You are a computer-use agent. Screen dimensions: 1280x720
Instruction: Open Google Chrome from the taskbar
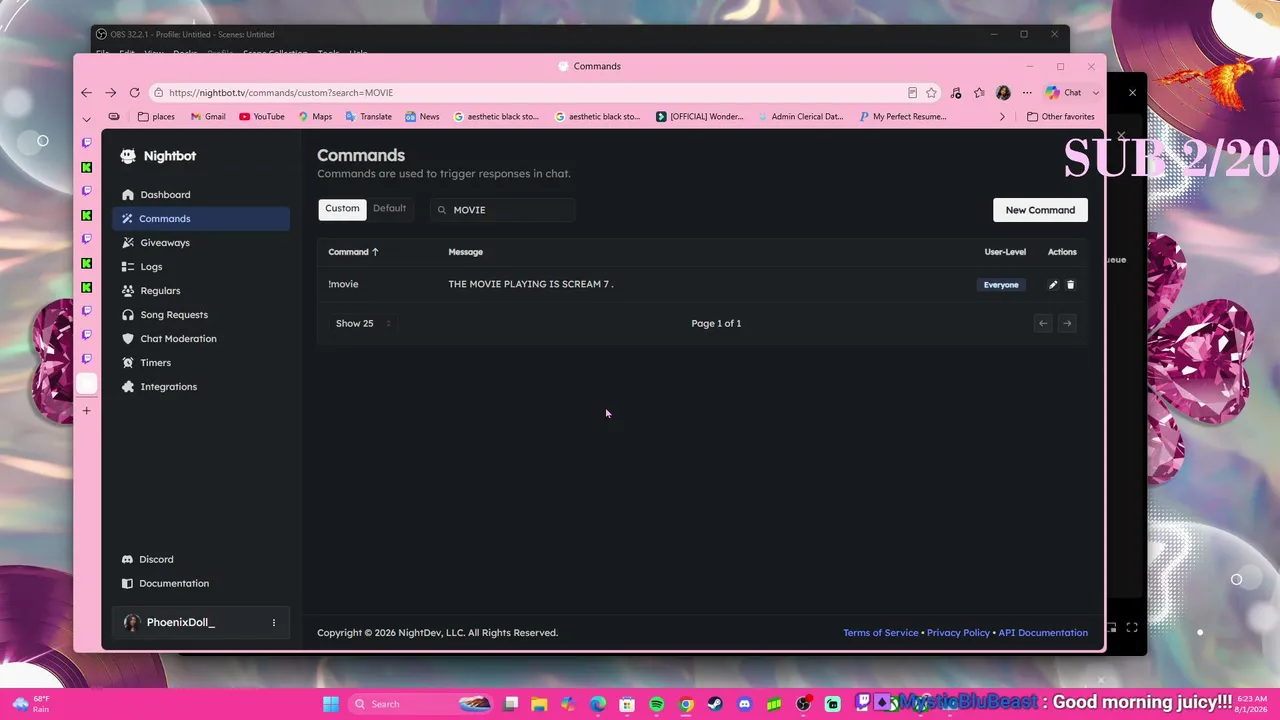pos(687,704)
